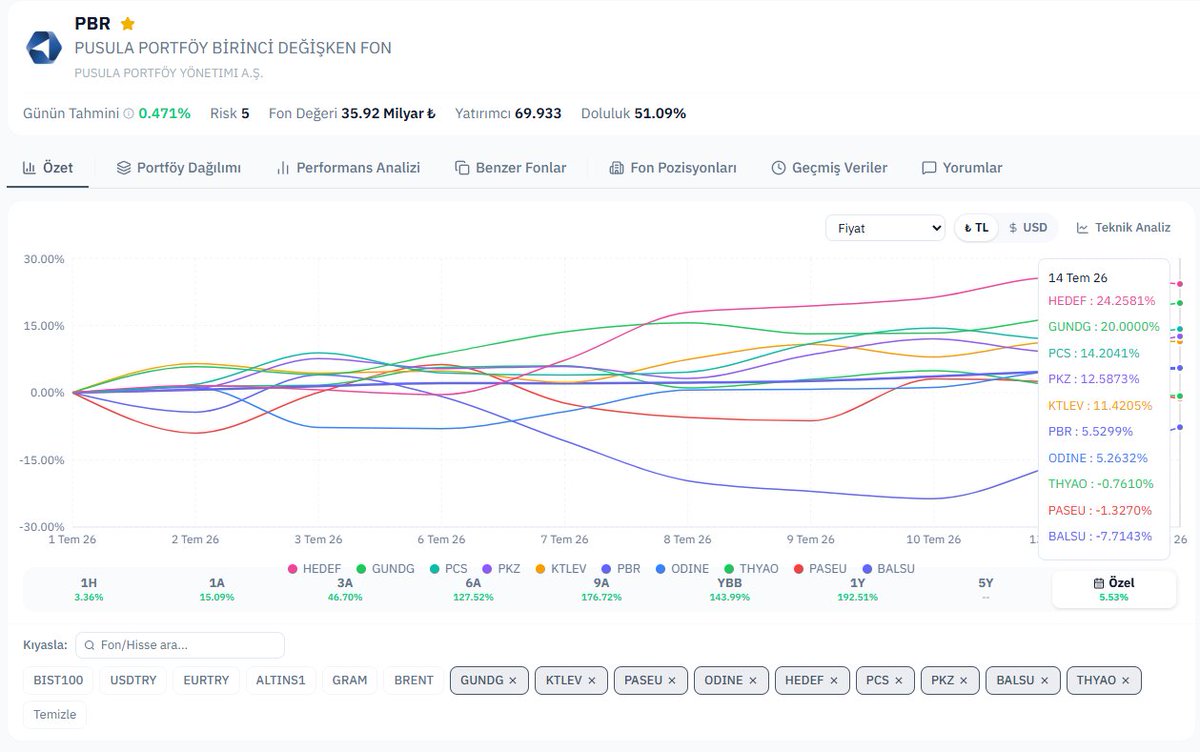
Task: Go to Benzer Fonlar tab
Action: point(510,168)
